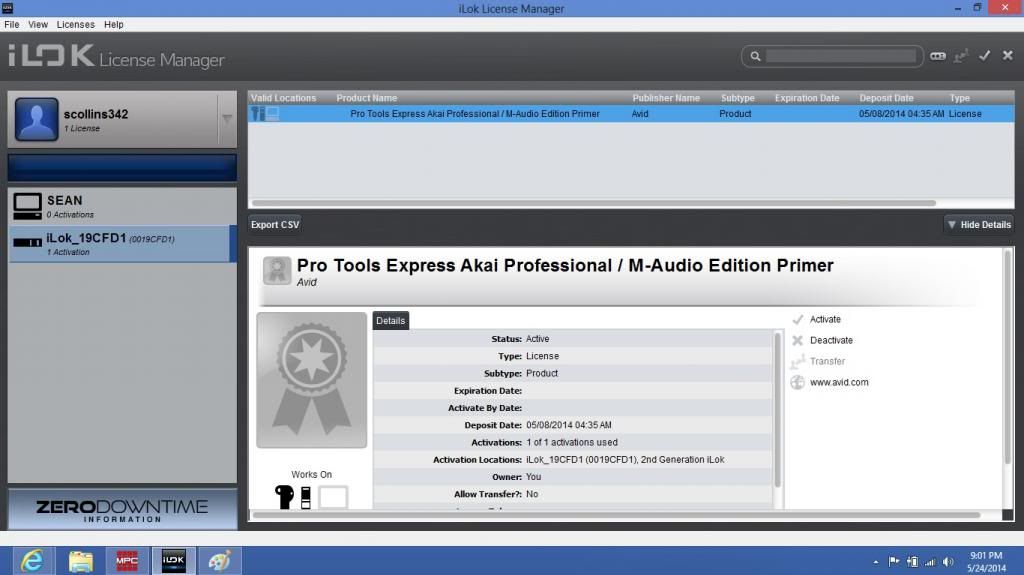The image size is (1024, 575).
Task: Click the Action Center flag tray icon
Action: (x=894, y=562)
